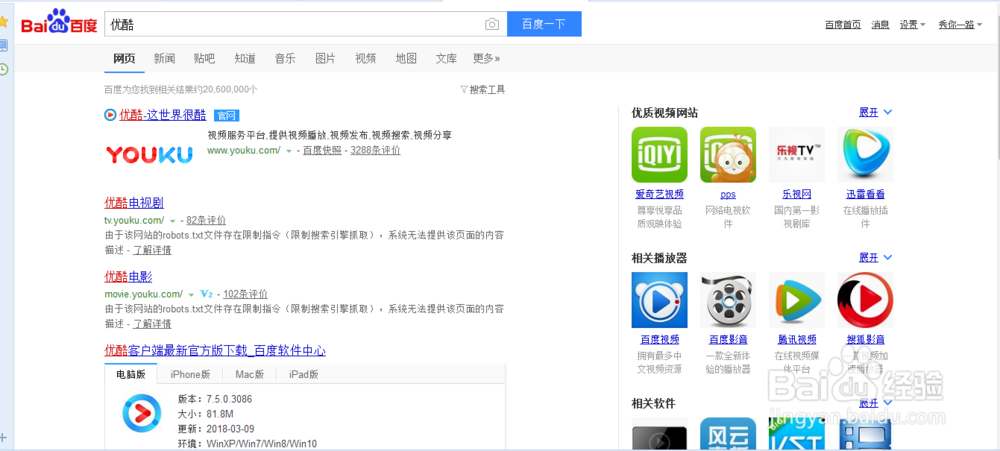Click the Baidu logo
1000x451 pixels.
[59, 23]
